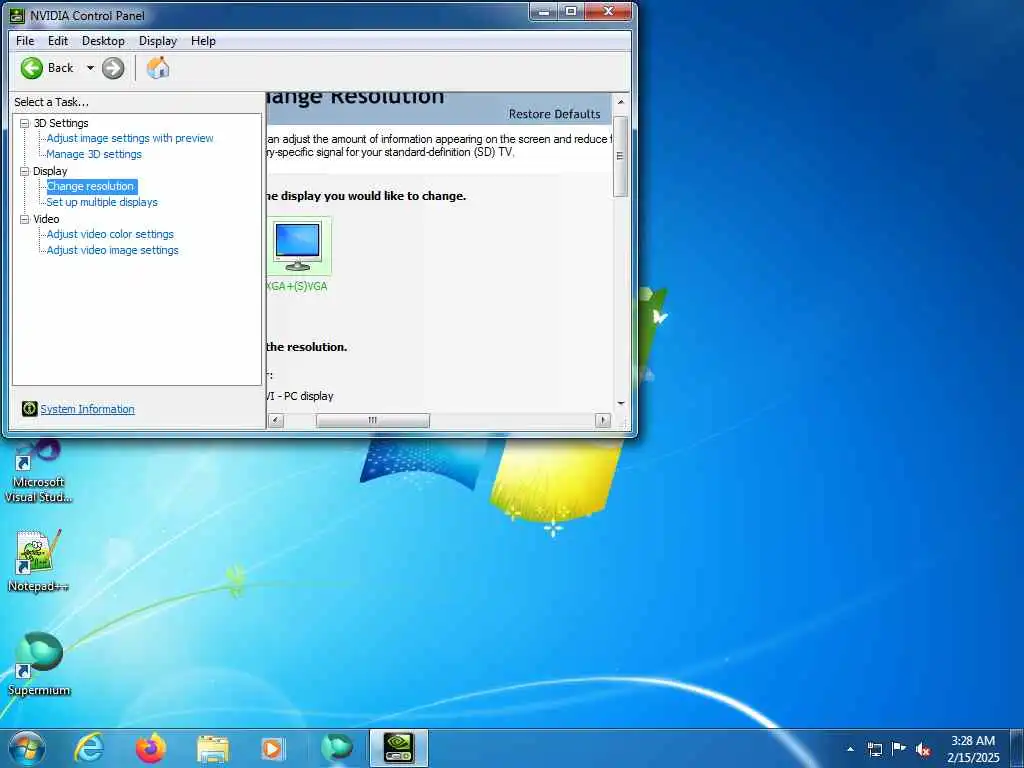Collapse the 3D Settings tree node
The width and height of the screenshot is (1024, 768).
tap(24, 123)
